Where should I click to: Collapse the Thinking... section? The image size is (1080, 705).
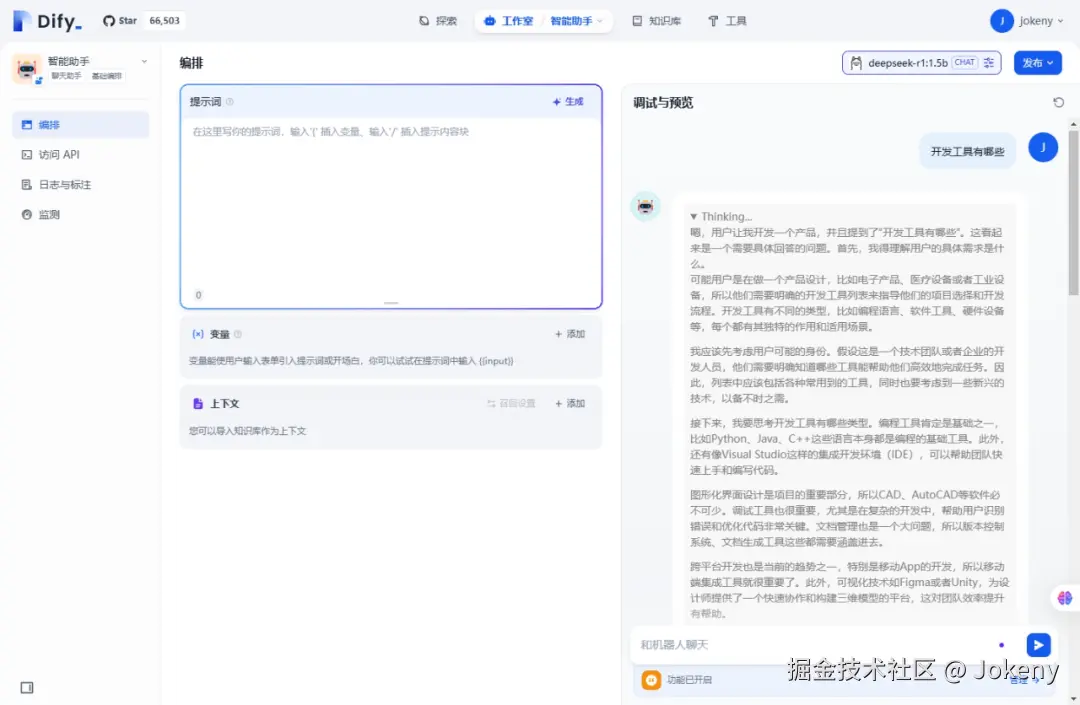(721, 216)
